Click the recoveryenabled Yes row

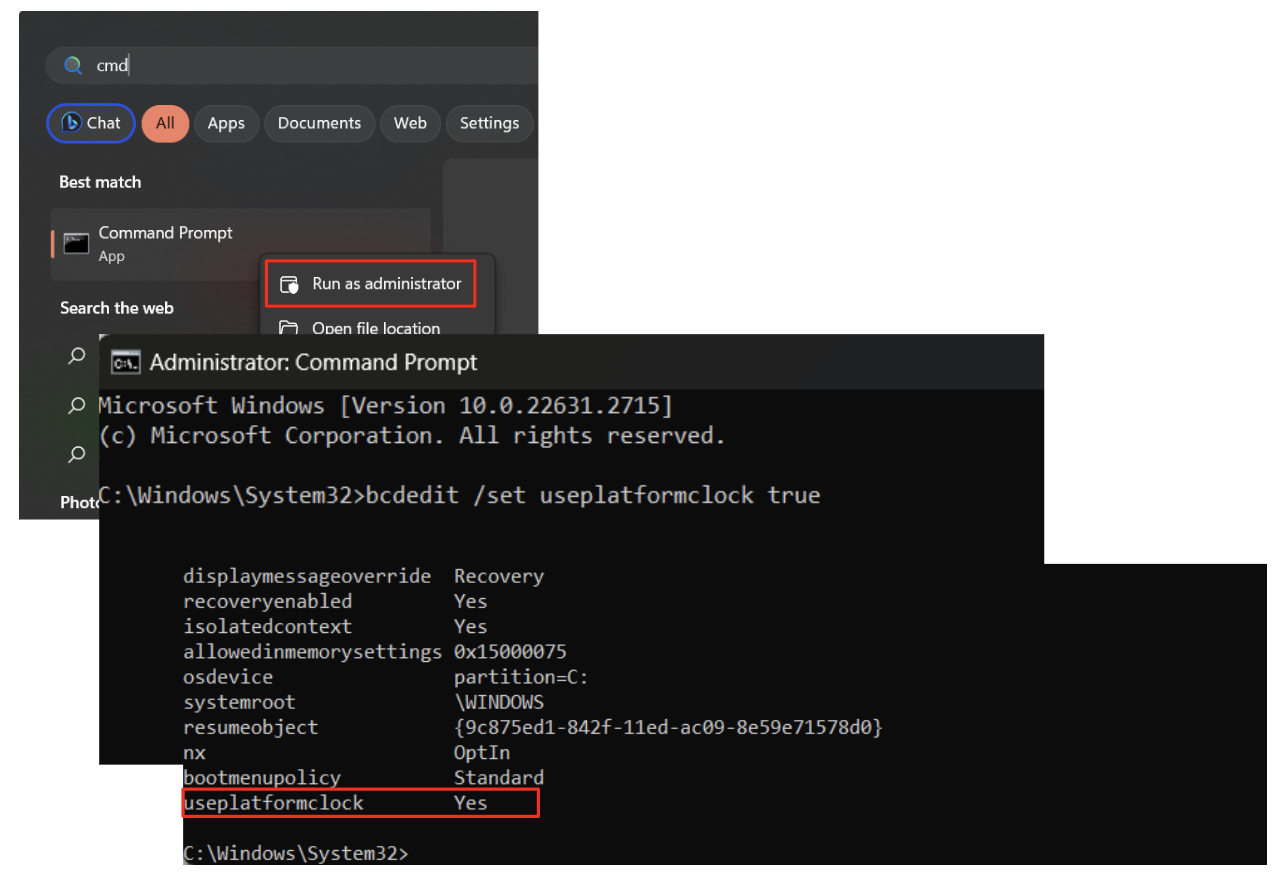[336, 602]
